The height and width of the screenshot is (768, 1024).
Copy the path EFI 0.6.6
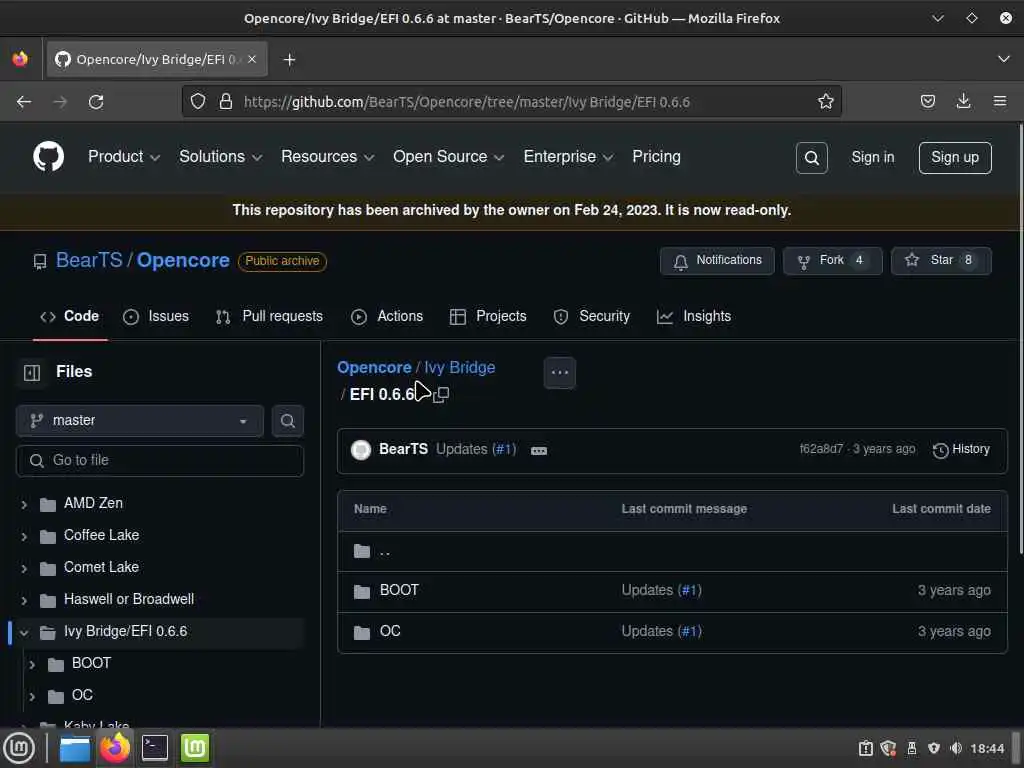point(441,394)
